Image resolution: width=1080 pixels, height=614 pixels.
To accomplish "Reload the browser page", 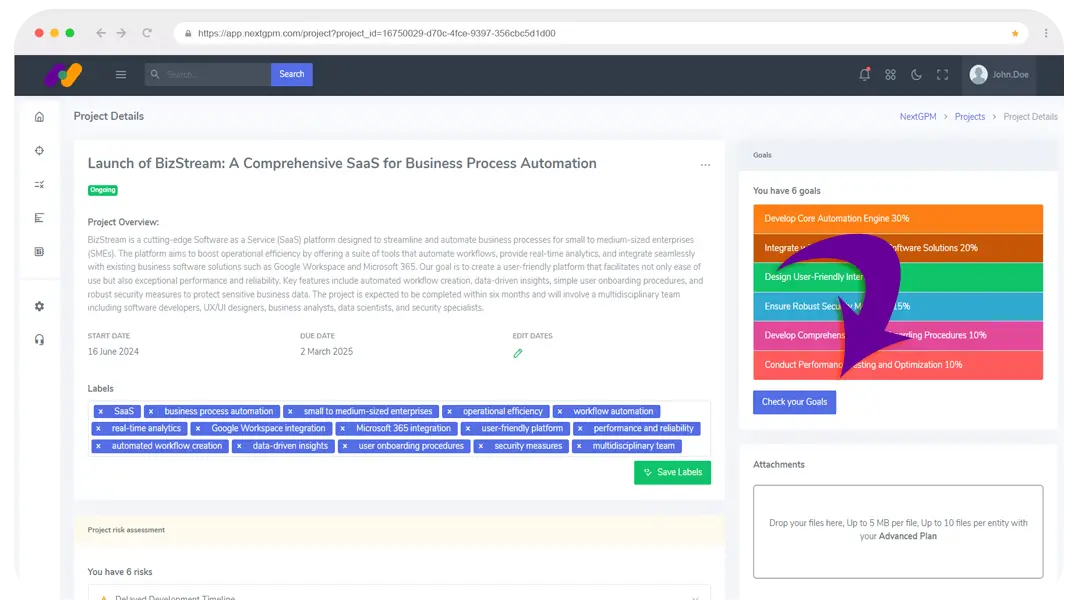I will 147,33.
